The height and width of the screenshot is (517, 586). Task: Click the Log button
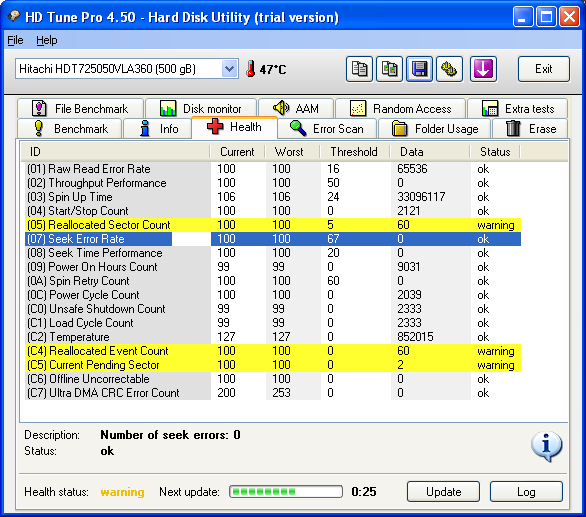click(526, 492)
